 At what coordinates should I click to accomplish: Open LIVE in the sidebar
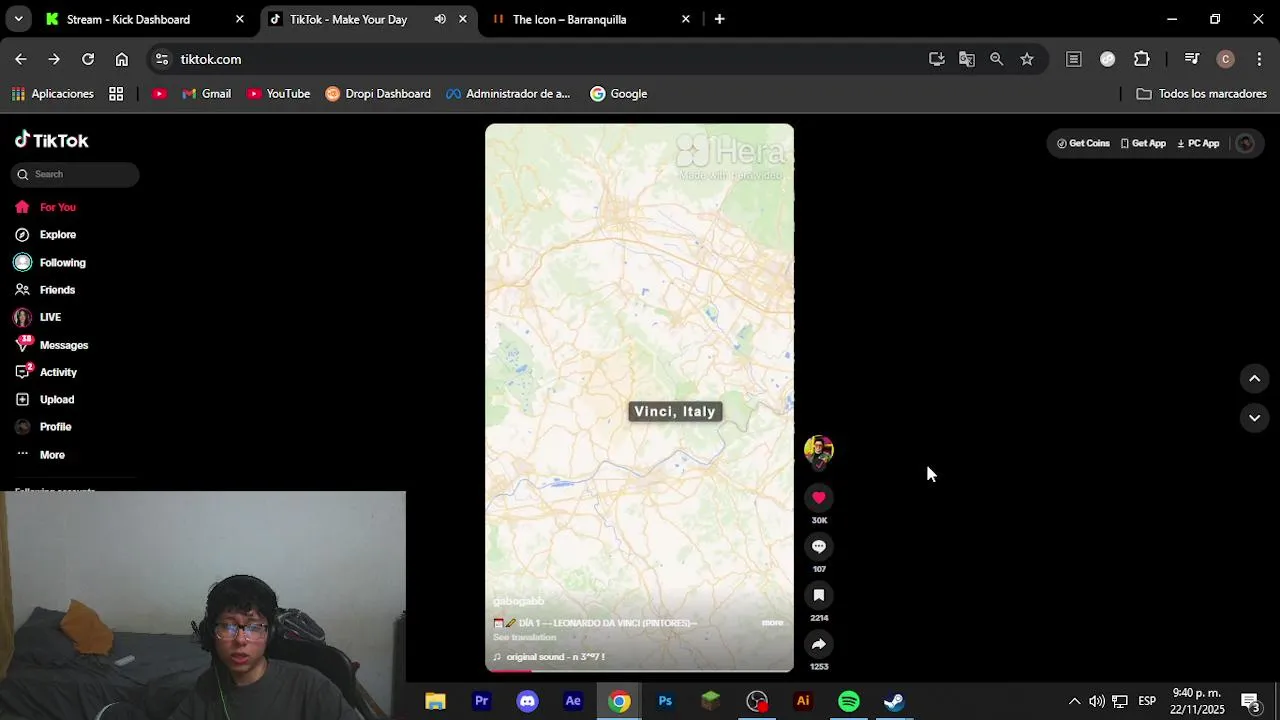click(38, 317)
